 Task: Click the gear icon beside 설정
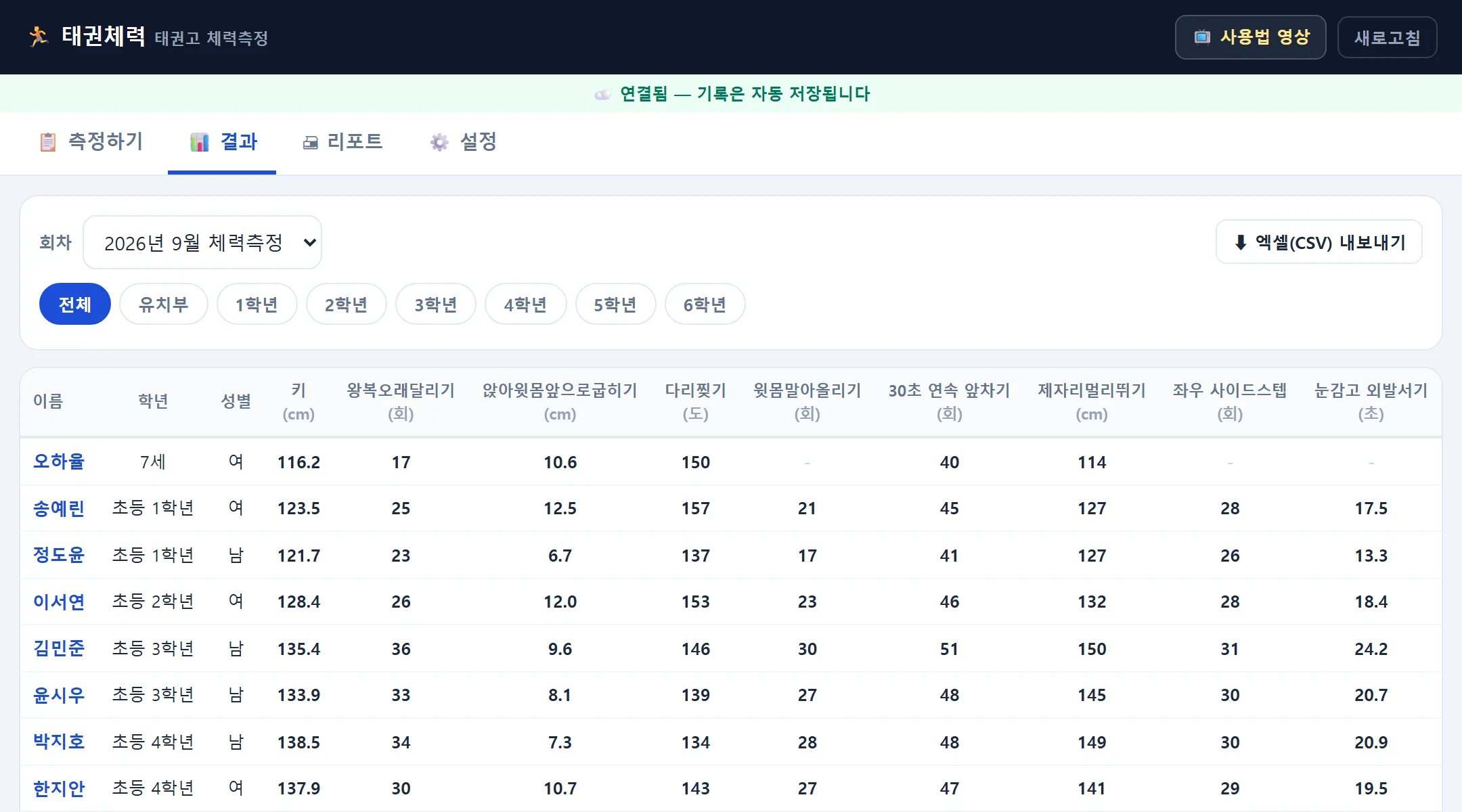tap(439, 142)
